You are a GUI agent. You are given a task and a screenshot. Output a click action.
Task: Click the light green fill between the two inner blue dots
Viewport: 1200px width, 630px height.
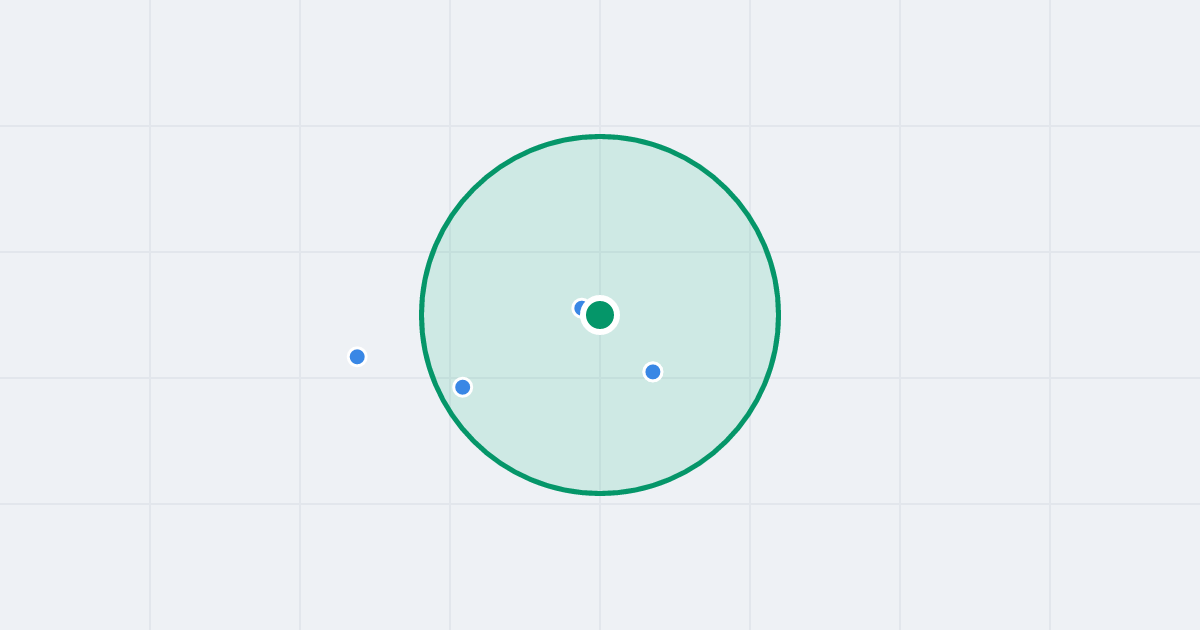(557, 379)
